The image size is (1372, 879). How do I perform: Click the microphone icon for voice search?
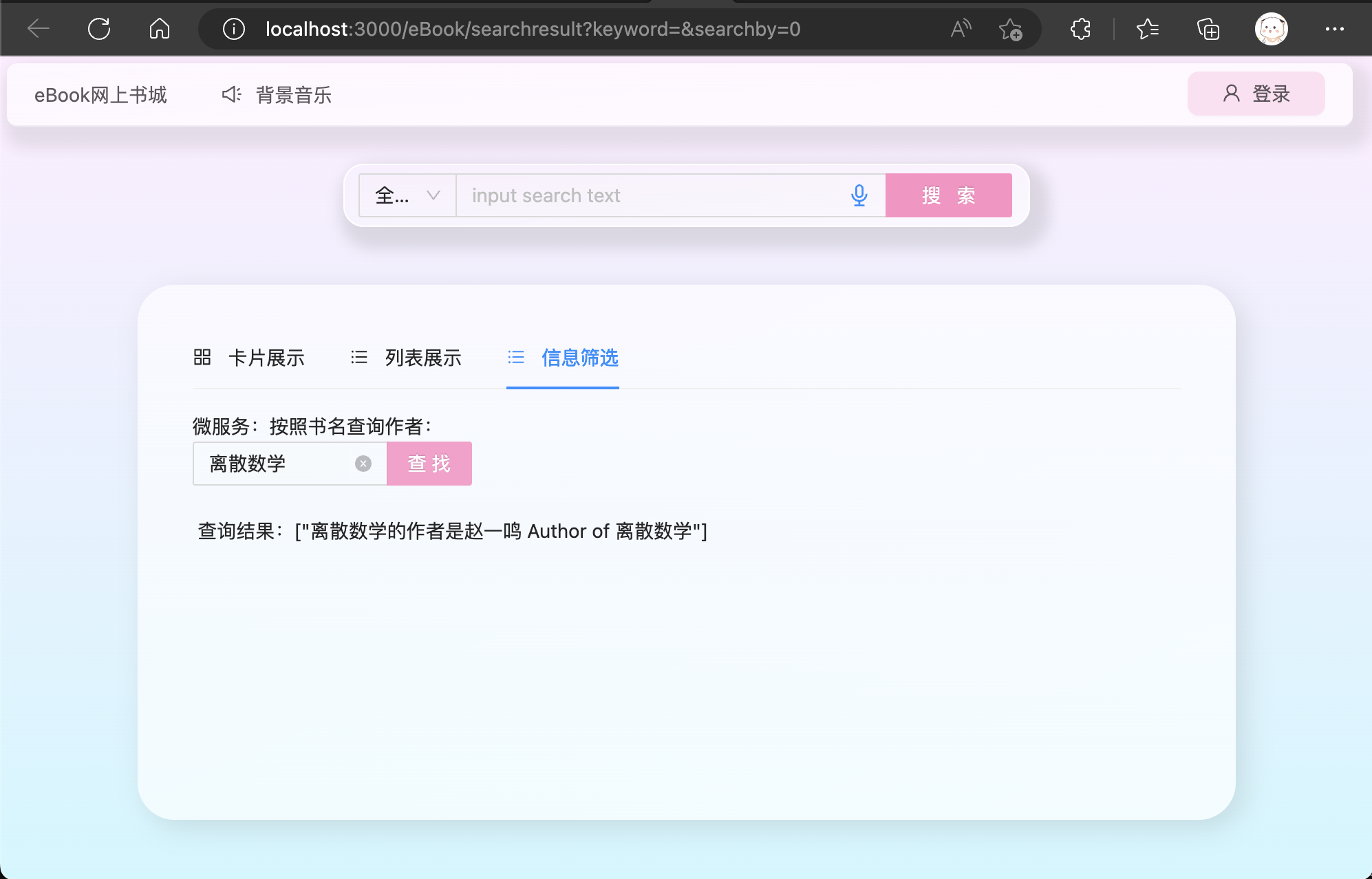click(859, 195)
